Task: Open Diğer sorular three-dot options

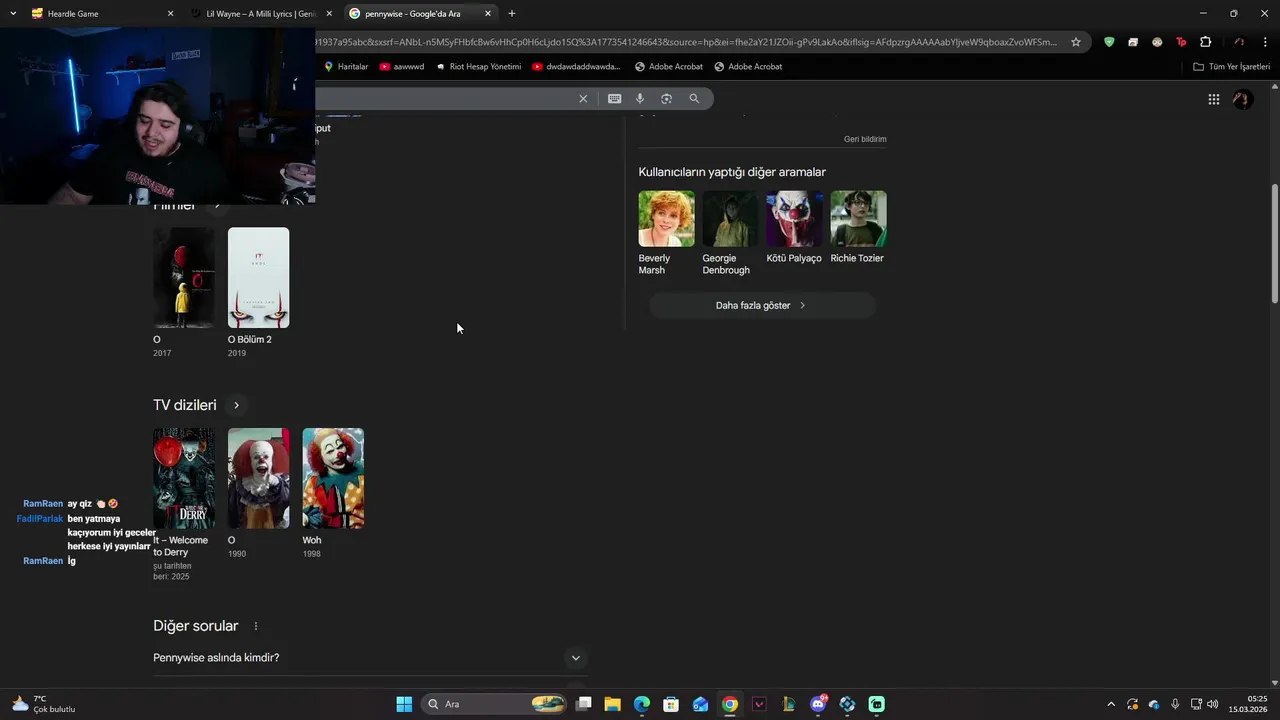Action: (256, 626)
